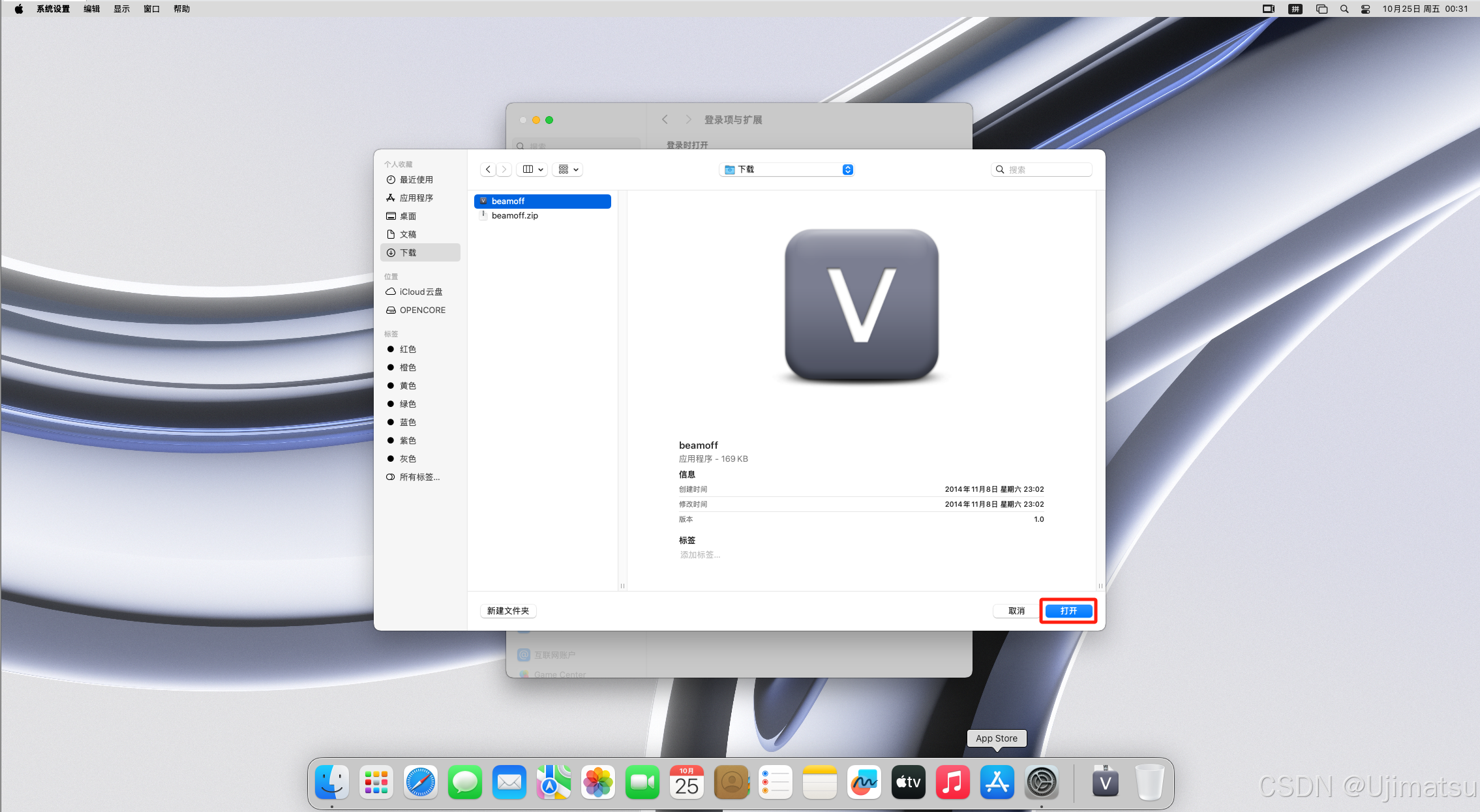The height and width of the screenshot is (812, 1480).
Task: Click the 搜索 field in file dialog
Action: 1041,170
